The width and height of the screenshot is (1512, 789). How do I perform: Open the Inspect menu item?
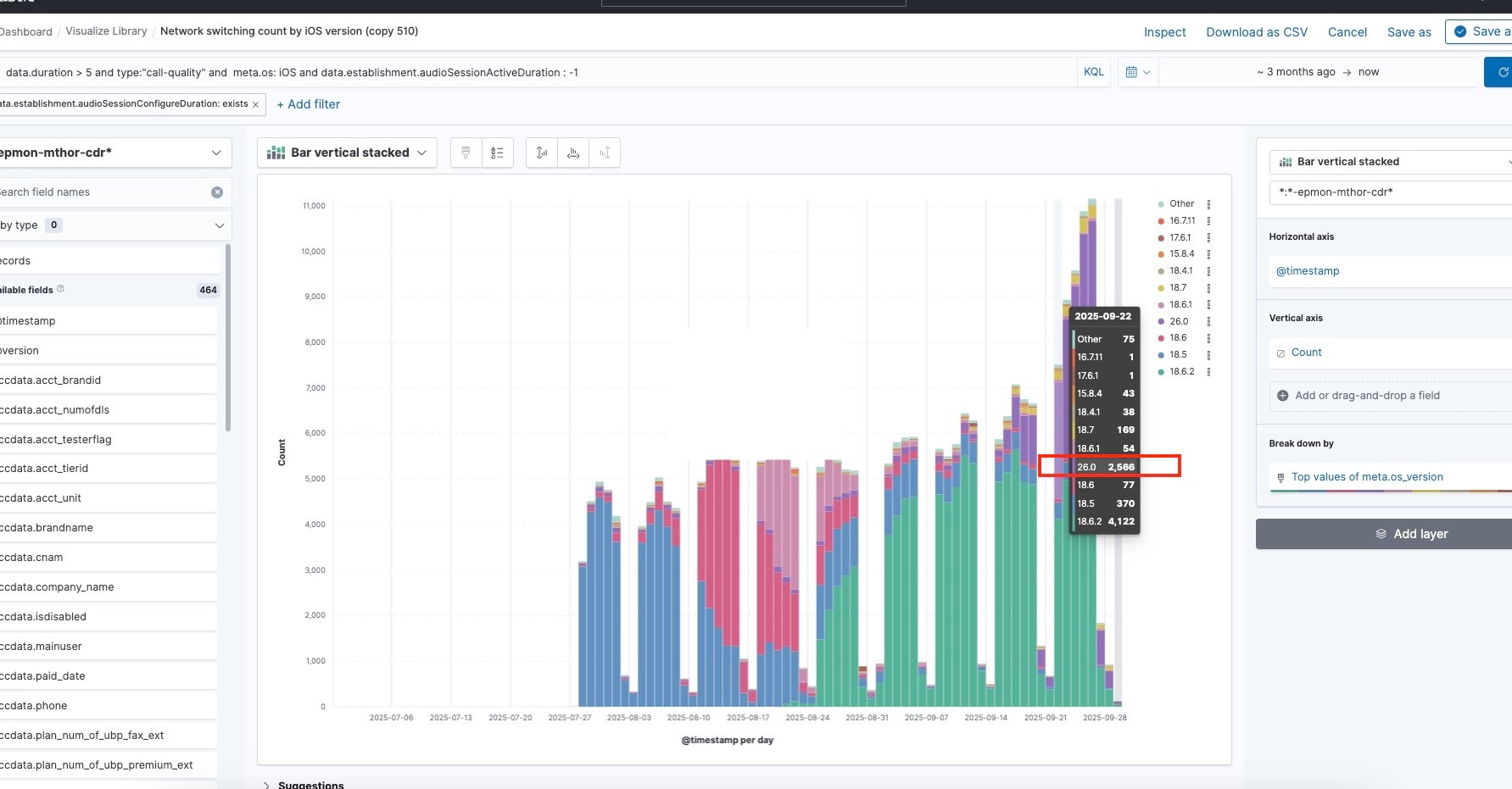[x=1164, y=32]
